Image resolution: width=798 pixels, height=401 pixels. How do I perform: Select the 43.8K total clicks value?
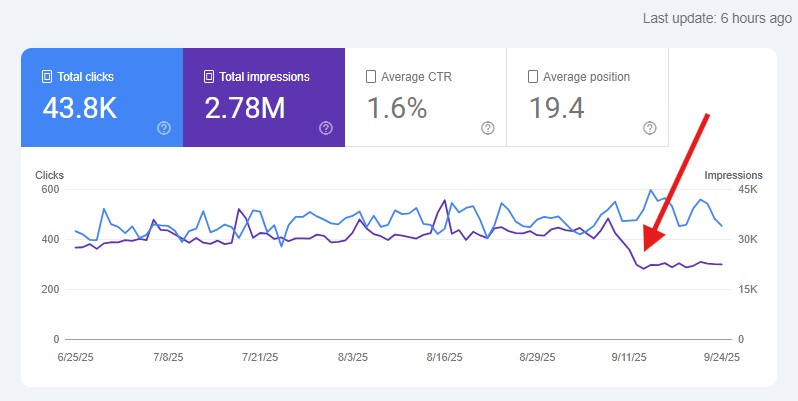click(x=80, y=108)
